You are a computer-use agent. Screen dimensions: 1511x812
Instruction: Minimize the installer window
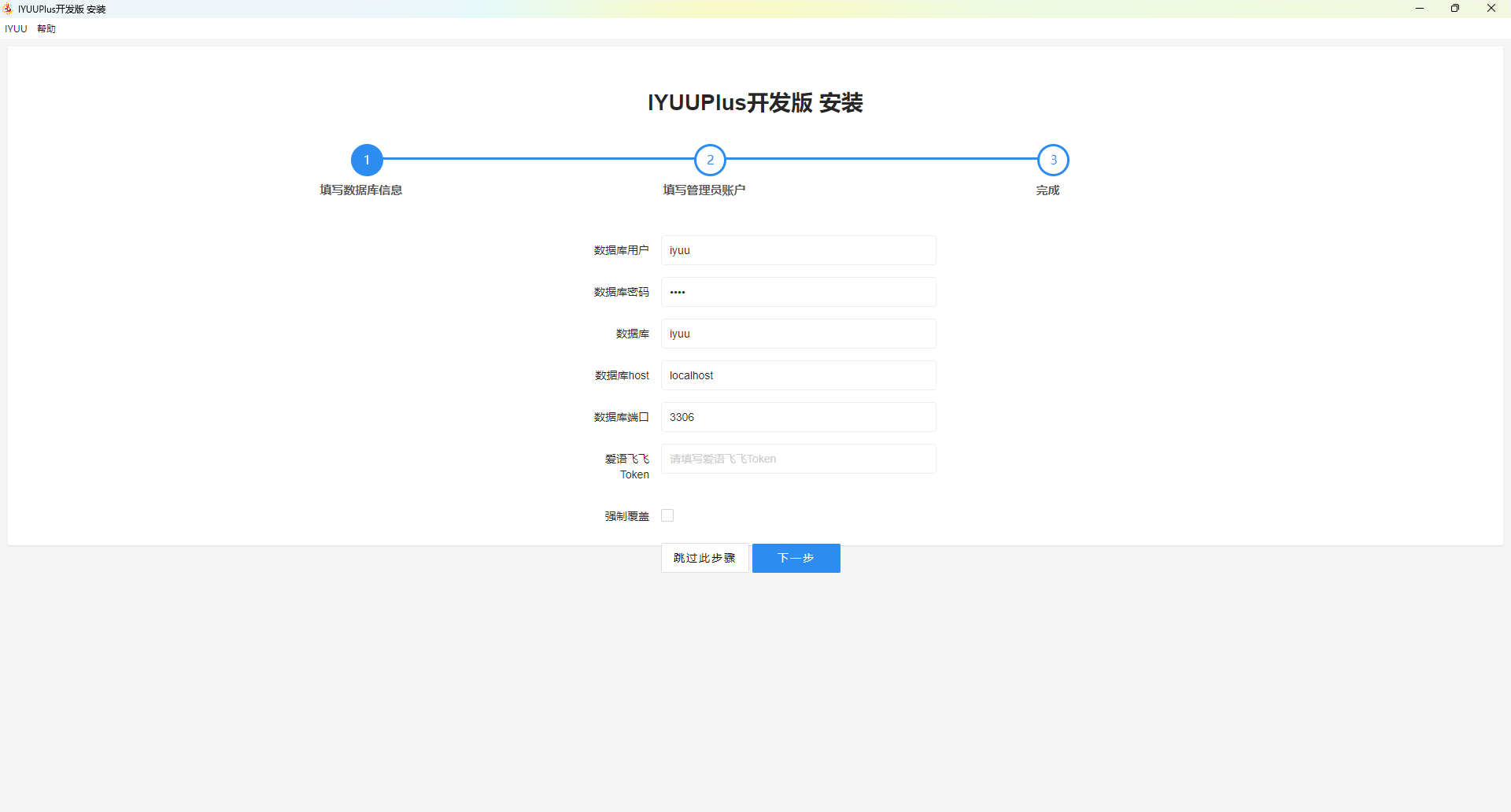[1420, 9]
